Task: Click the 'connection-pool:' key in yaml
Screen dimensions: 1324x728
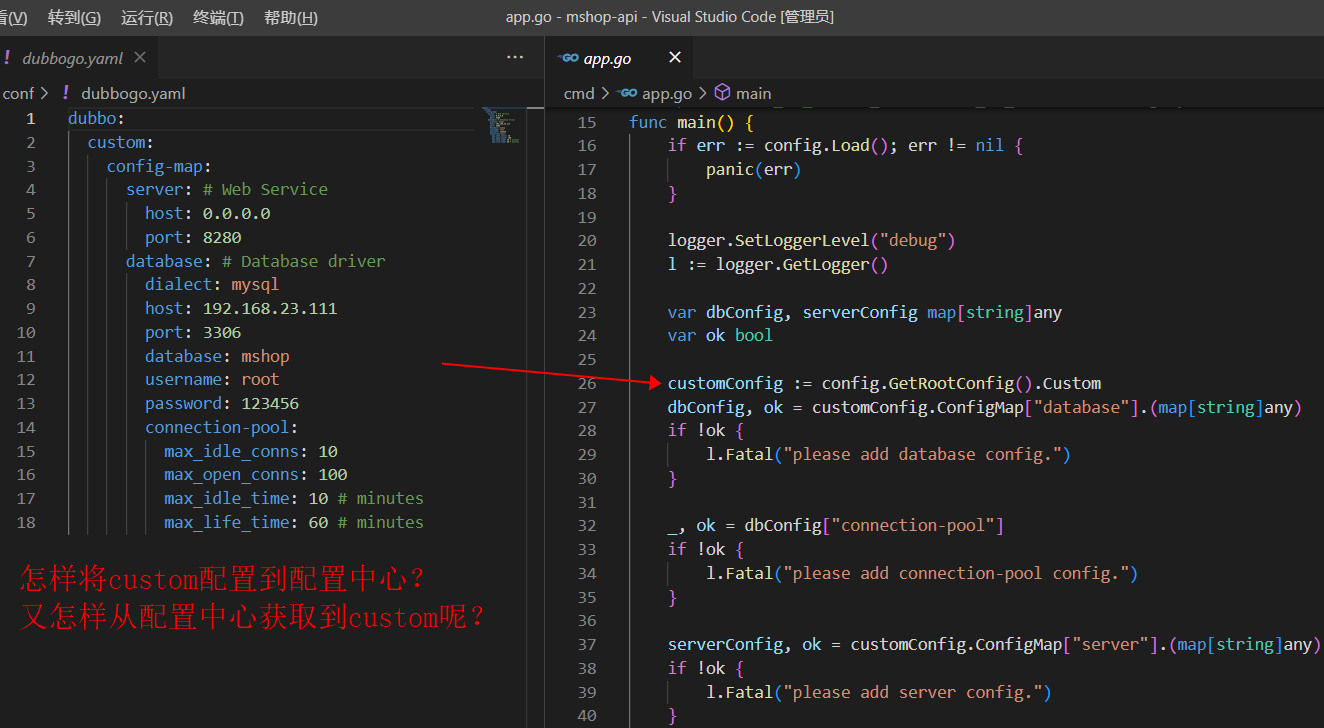Action: click(222, 428)
